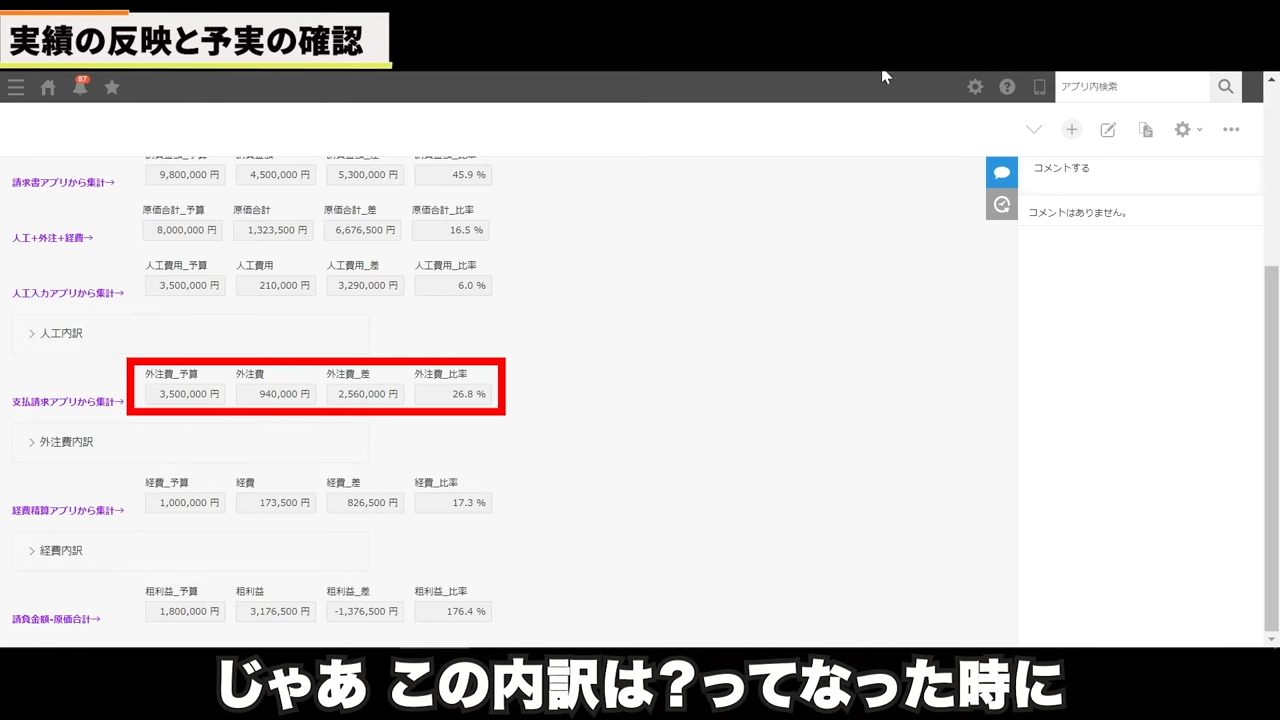Viewport: 1280px width, 720px height.
Task: Click the コメントする comment box
Action: pos(1140,169)
